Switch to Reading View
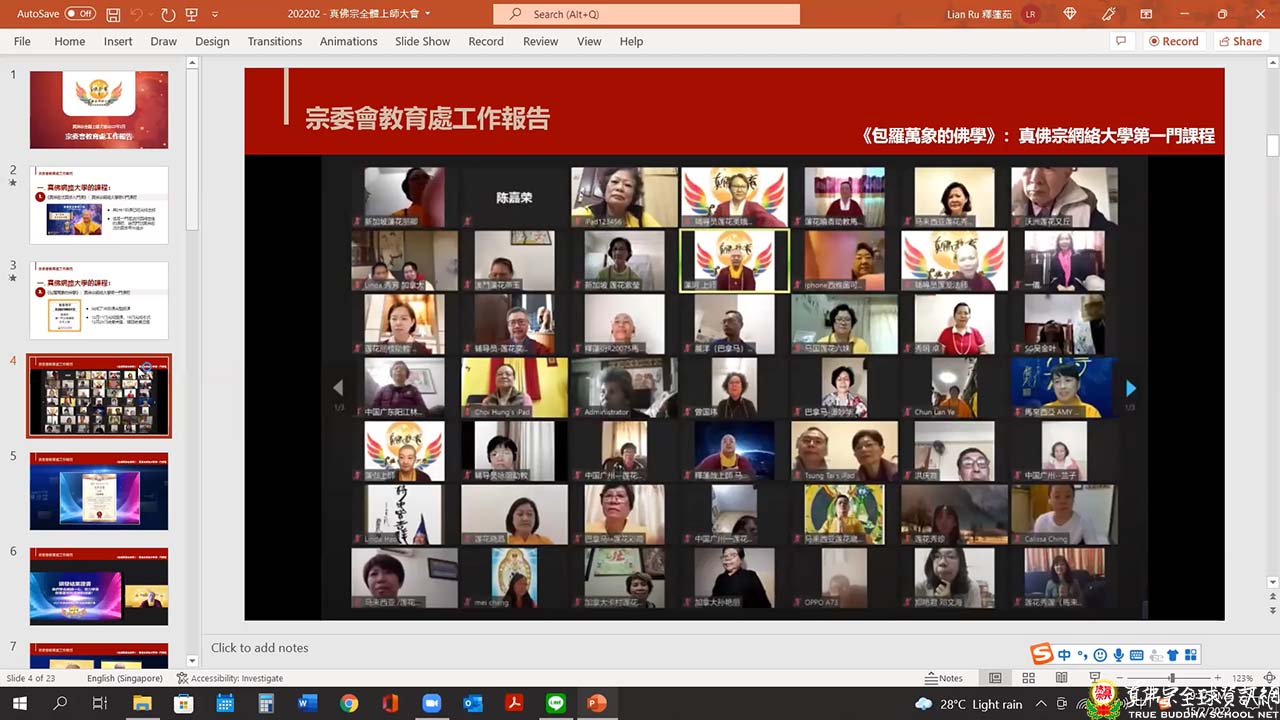The height and width of the screenshot is (720, 1280). point(1062,678)
